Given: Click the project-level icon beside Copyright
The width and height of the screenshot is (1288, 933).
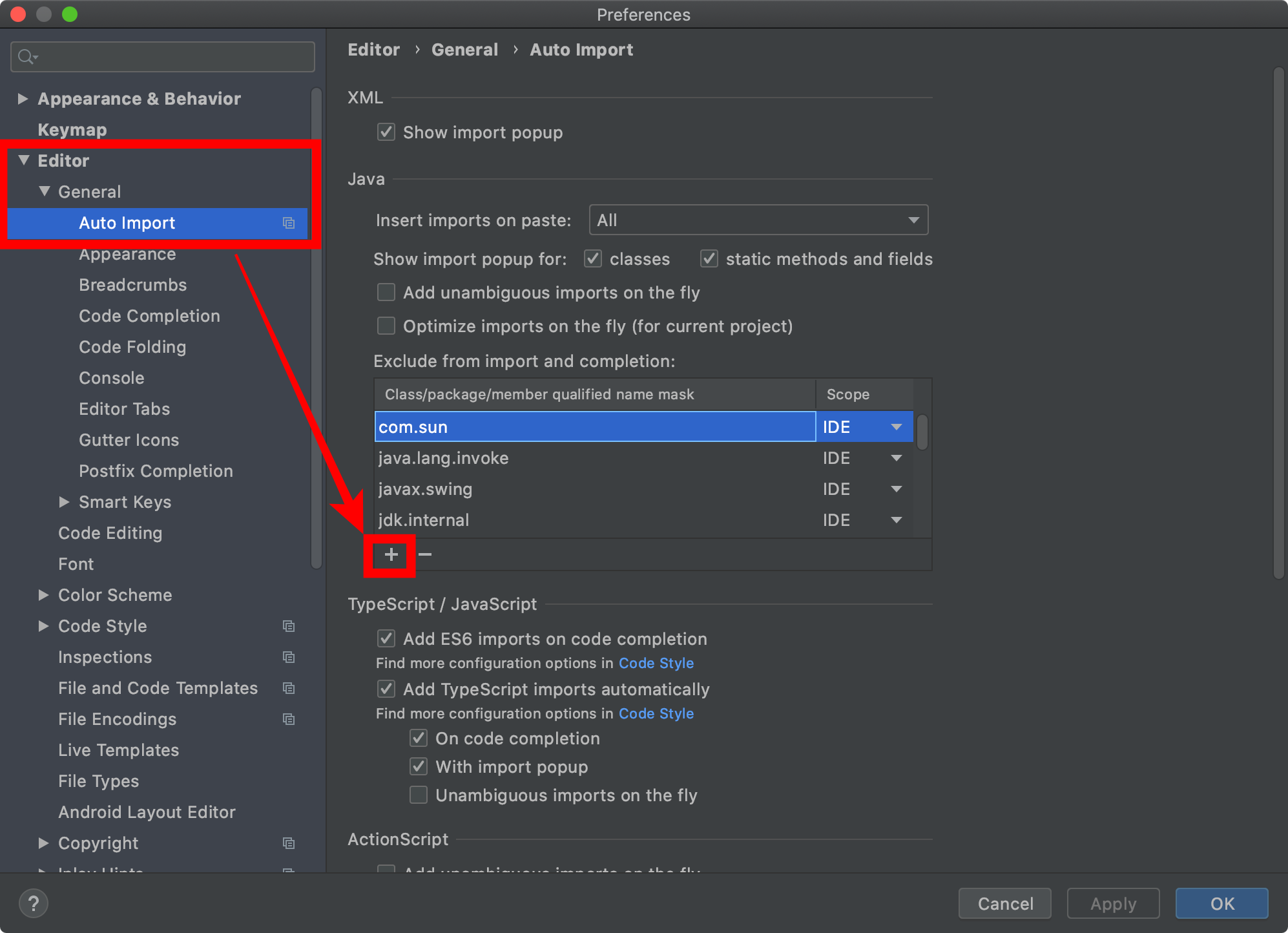Looking at the screenshot, I should (289, 843).
